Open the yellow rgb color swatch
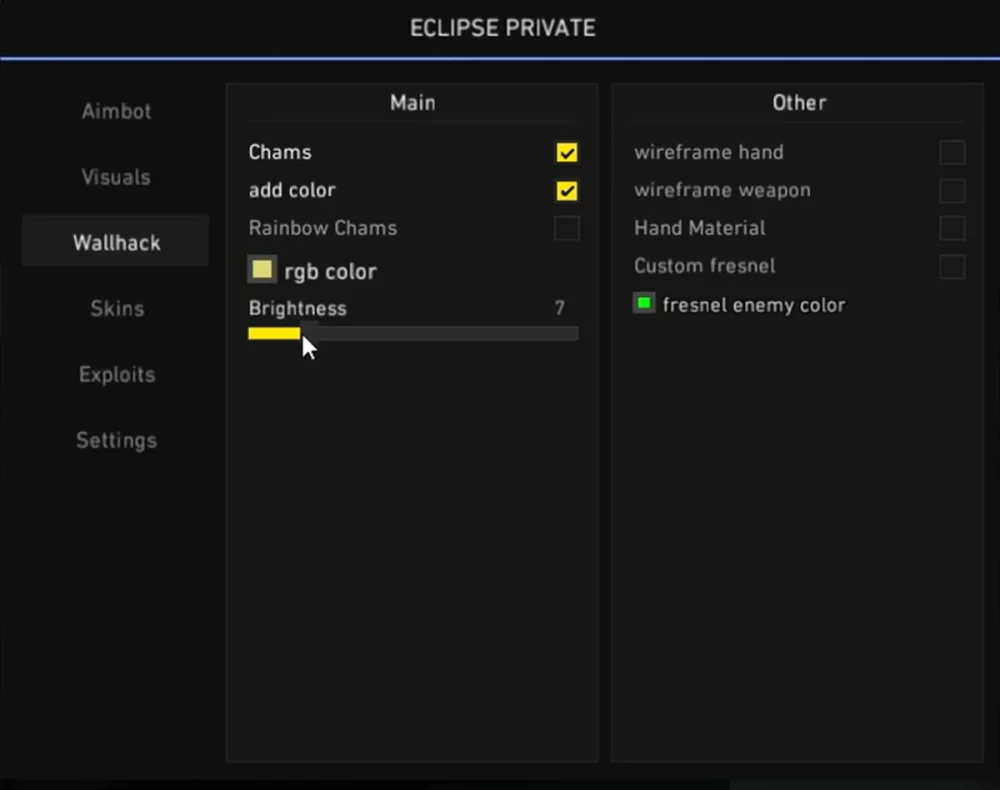 pos(262,270)
